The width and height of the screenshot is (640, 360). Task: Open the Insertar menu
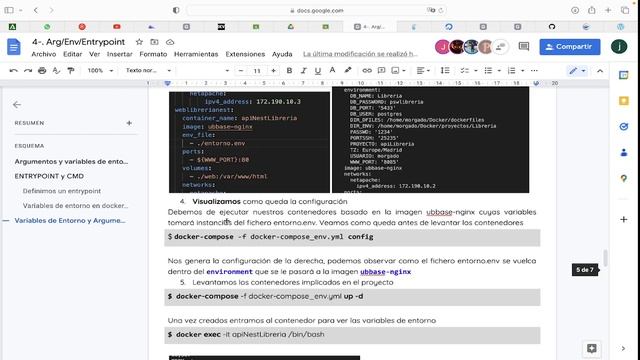click(x=120, y=54)
